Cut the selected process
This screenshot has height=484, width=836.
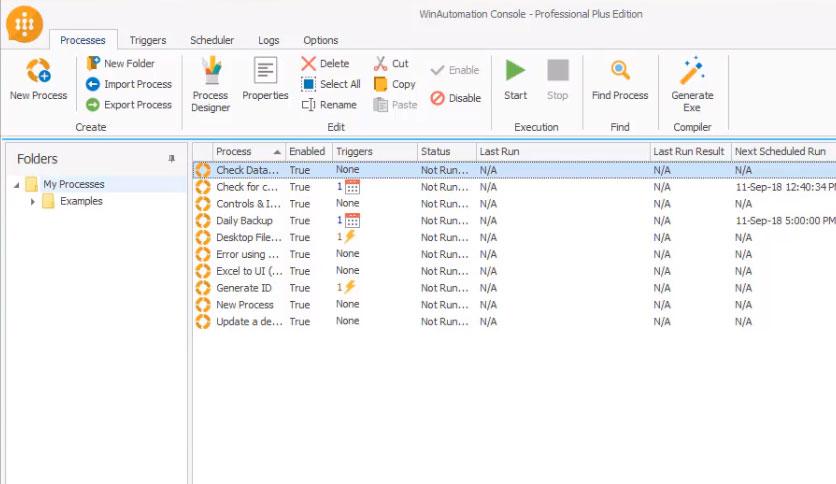tap(391, 63)
